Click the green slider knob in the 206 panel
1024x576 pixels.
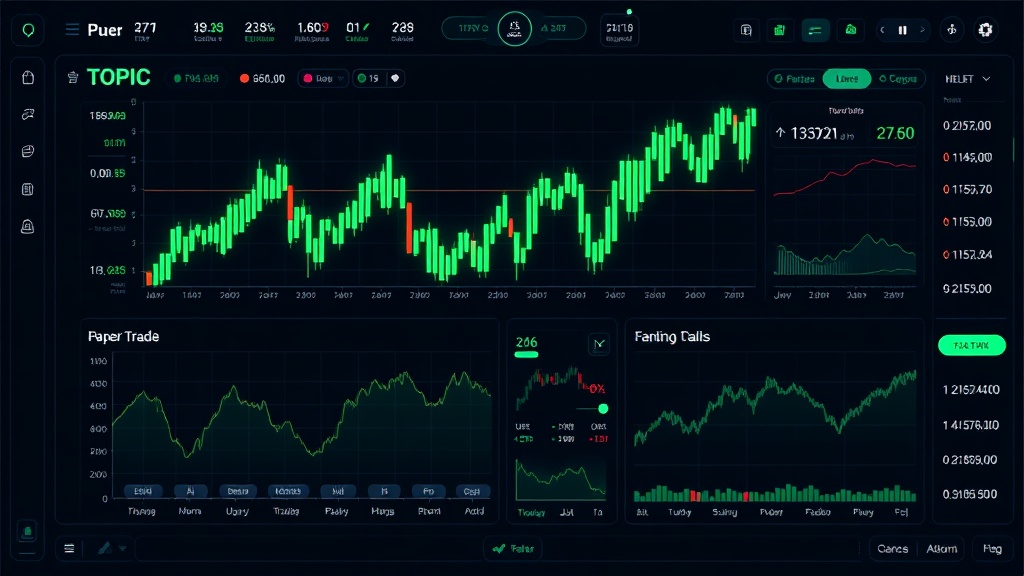603,409
